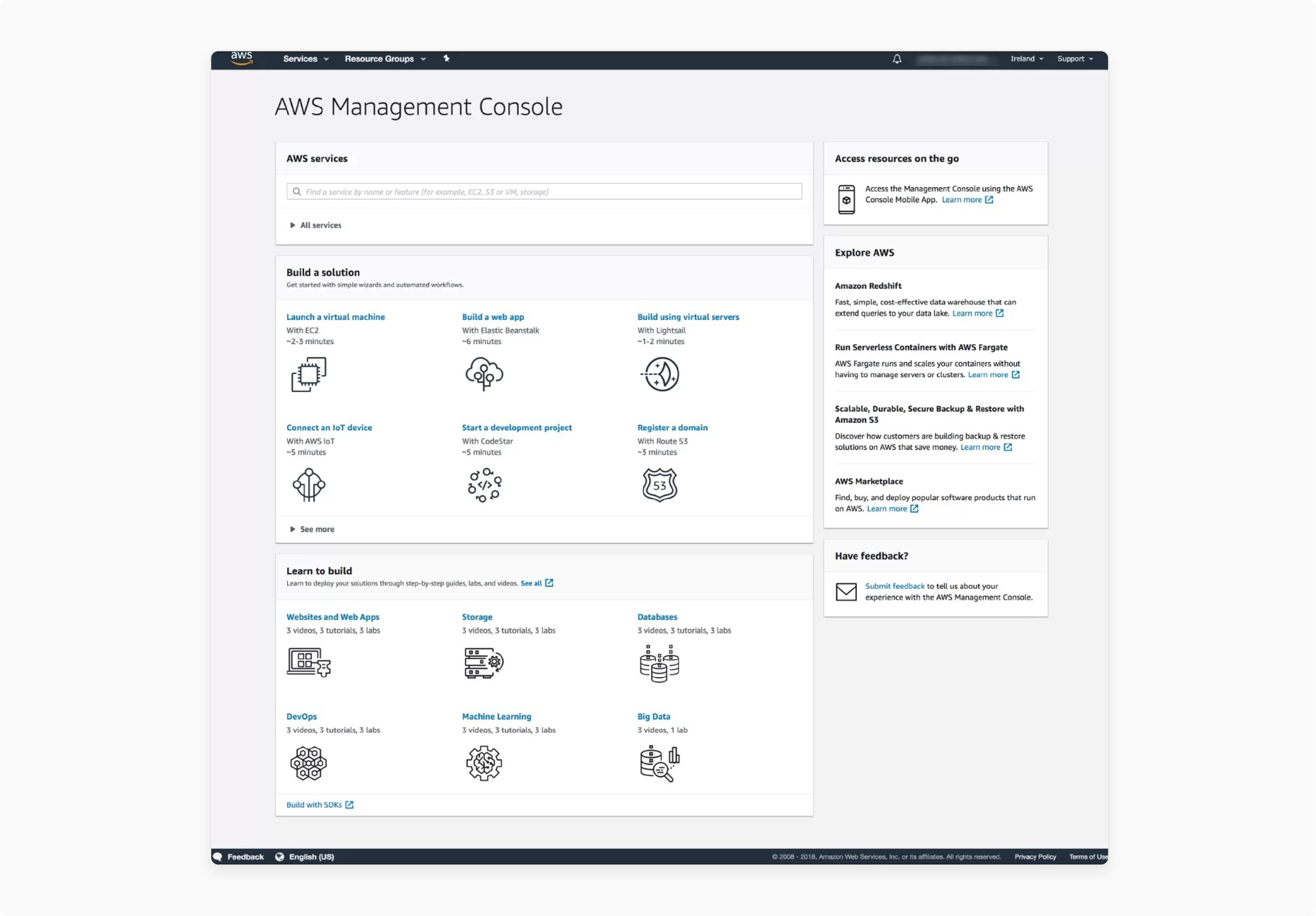1316x916 pixels.
Task: Open the notifications bell icon
Action: pos(897,59)
